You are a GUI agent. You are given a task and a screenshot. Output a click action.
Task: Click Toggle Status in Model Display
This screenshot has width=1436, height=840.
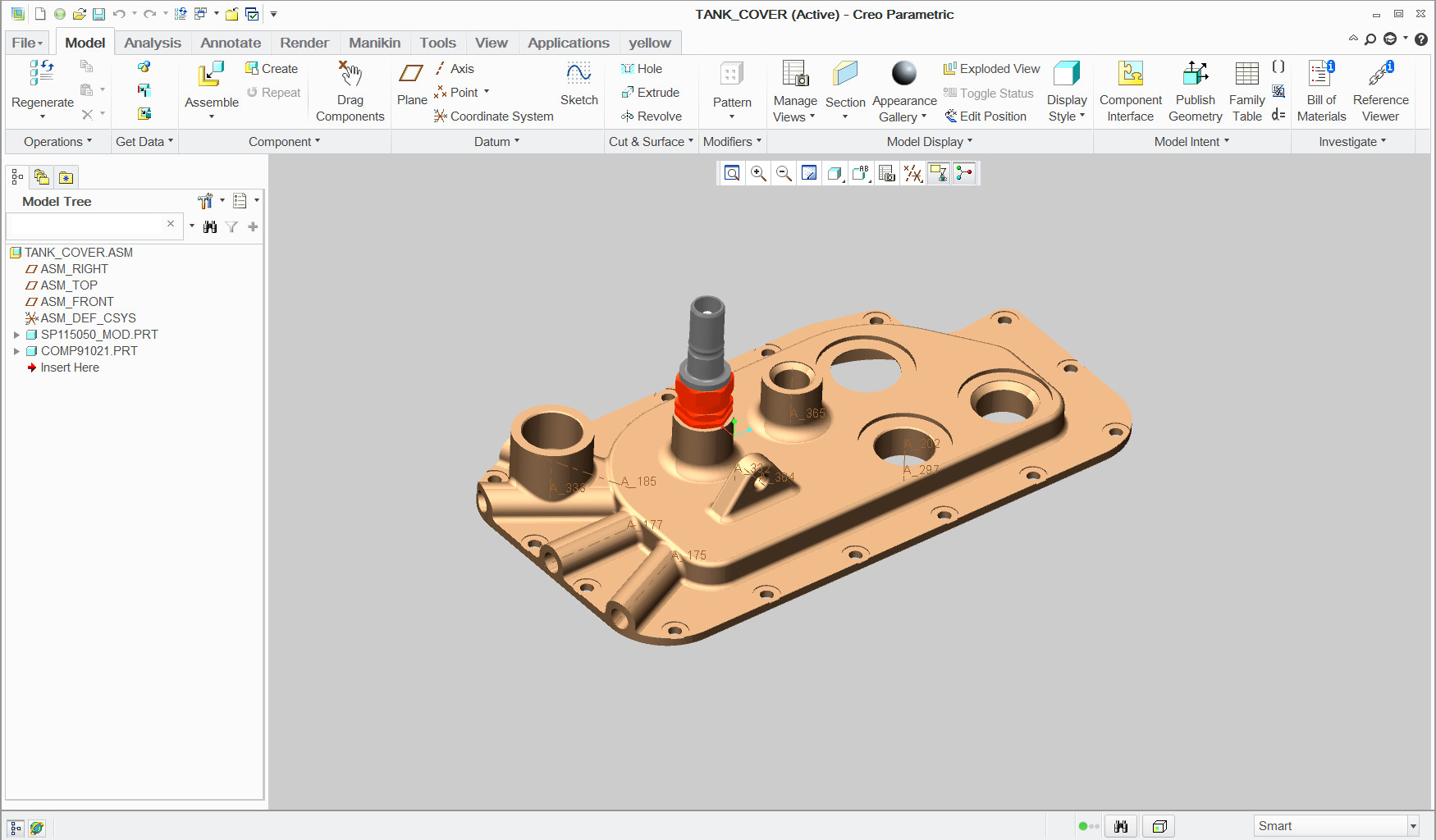click(x=988, y=94)
